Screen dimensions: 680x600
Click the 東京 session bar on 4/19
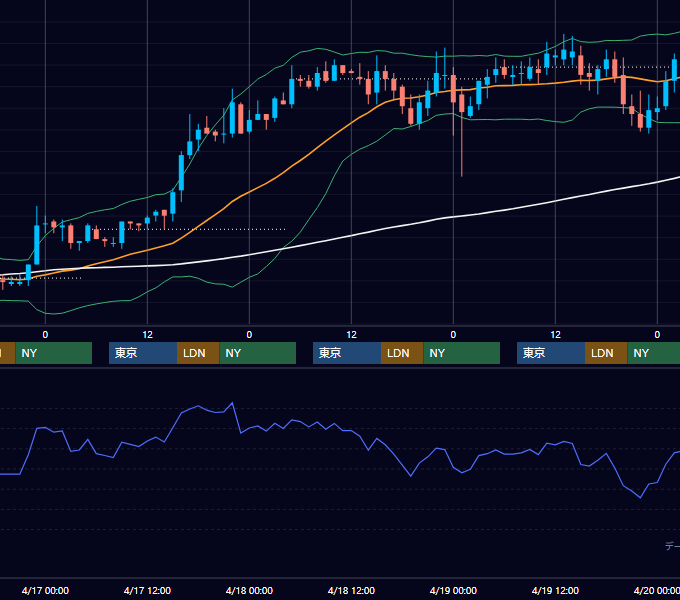(x=551, y=353)
